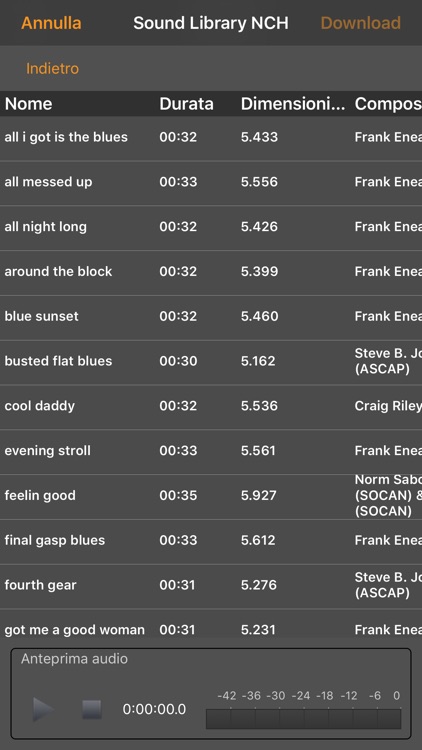Screen dimensions: 422x750
Task: Choose the all night long sound
Action: (x=211, y=227)
